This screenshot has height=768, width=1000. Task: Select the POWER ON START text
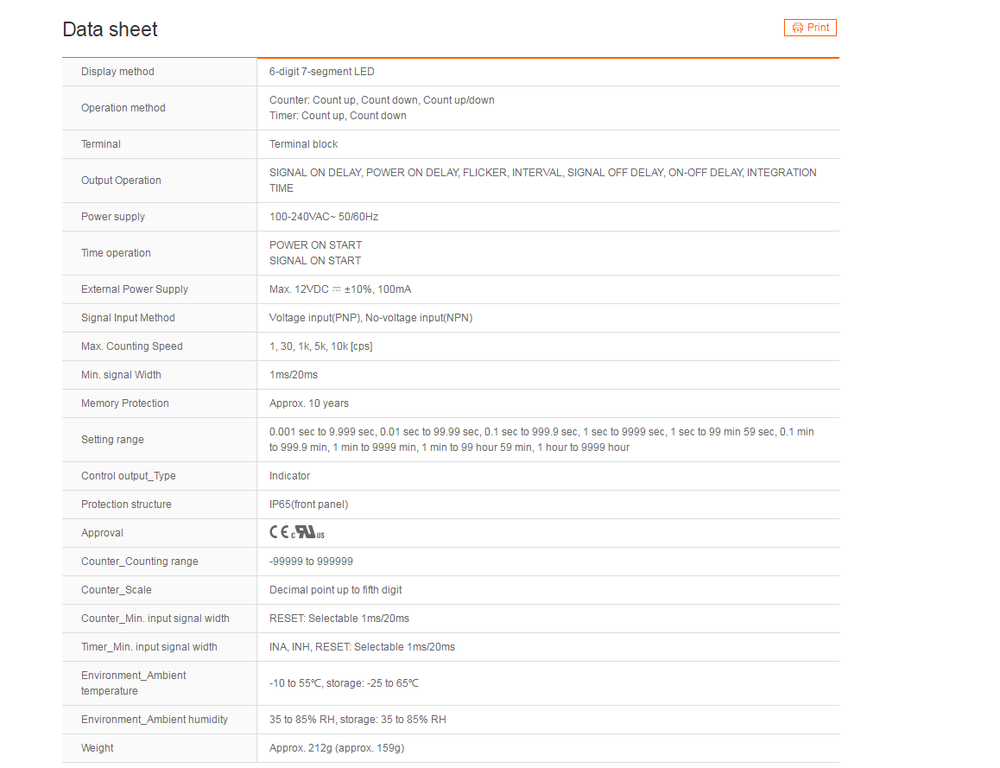click(x=316, y=245)
